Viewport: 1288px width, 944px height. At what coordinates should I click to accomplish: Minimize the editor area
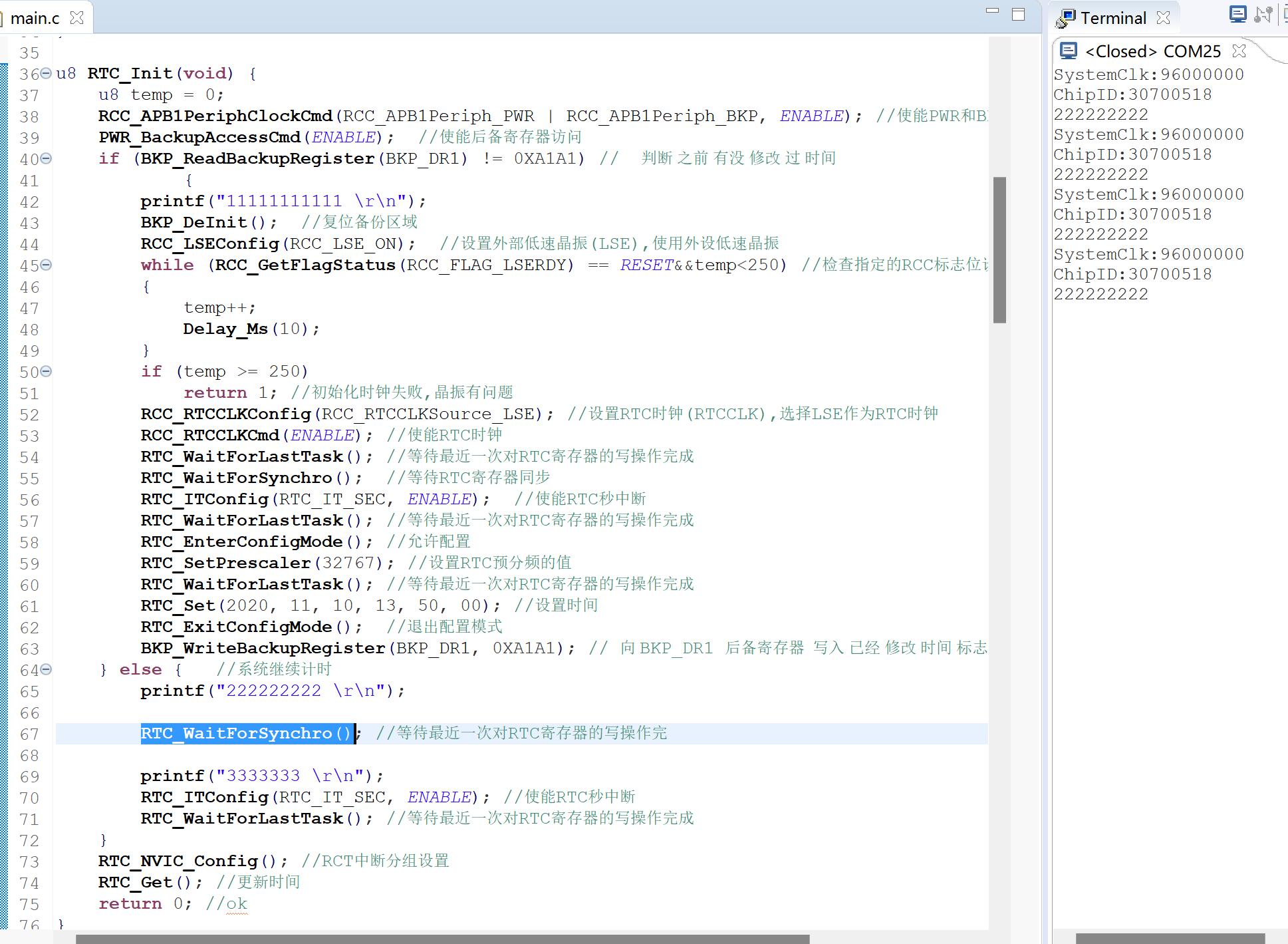click(x=992, y=12)
